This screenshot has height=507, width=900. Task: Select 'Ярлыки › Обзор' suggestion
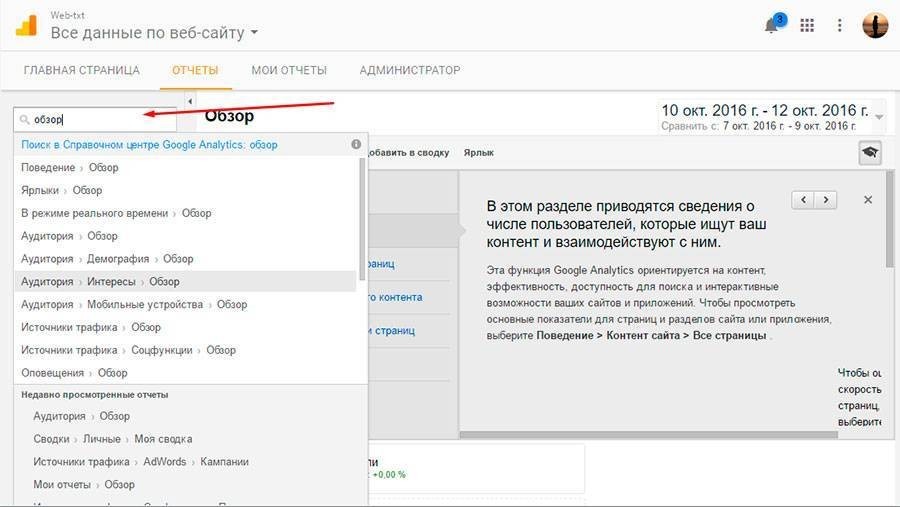pos(185,190)
